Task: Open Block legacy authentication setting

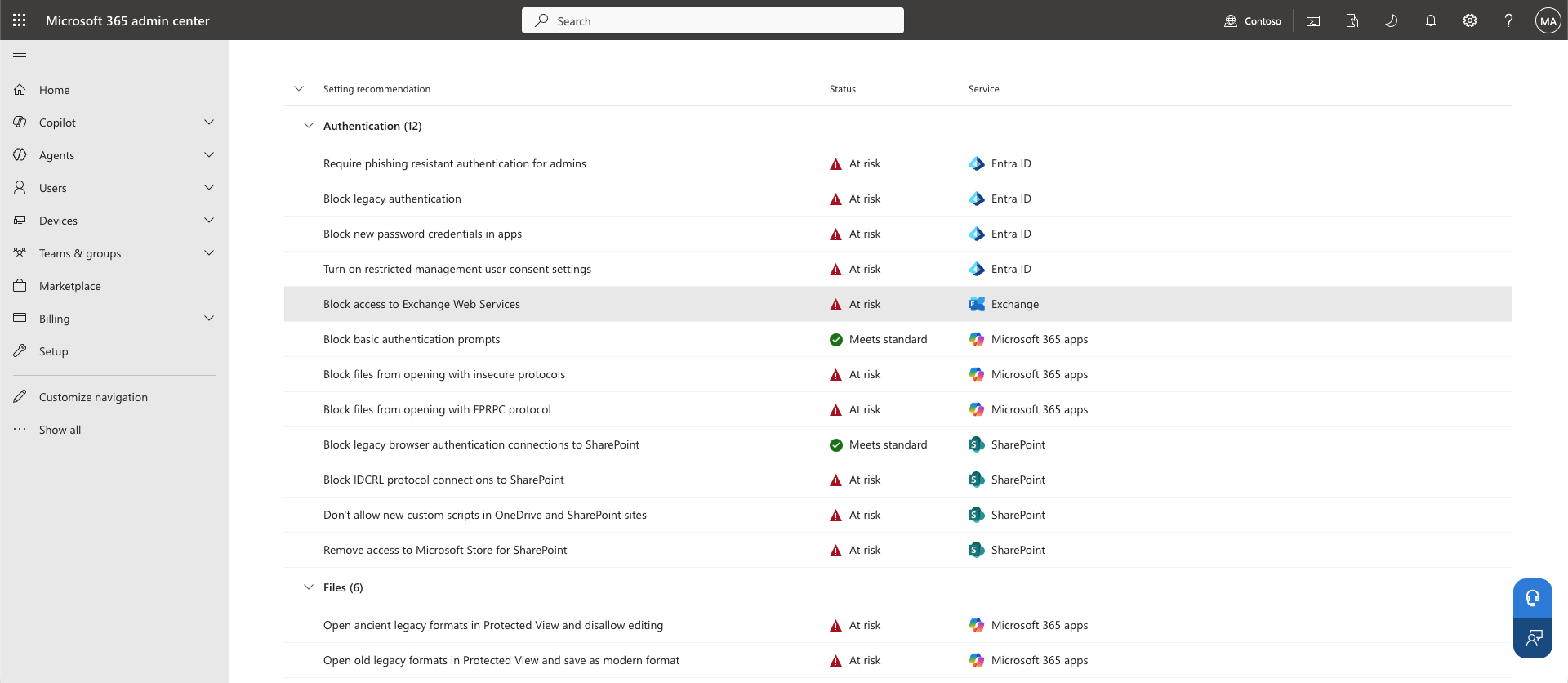Action: tap(392, 199)
